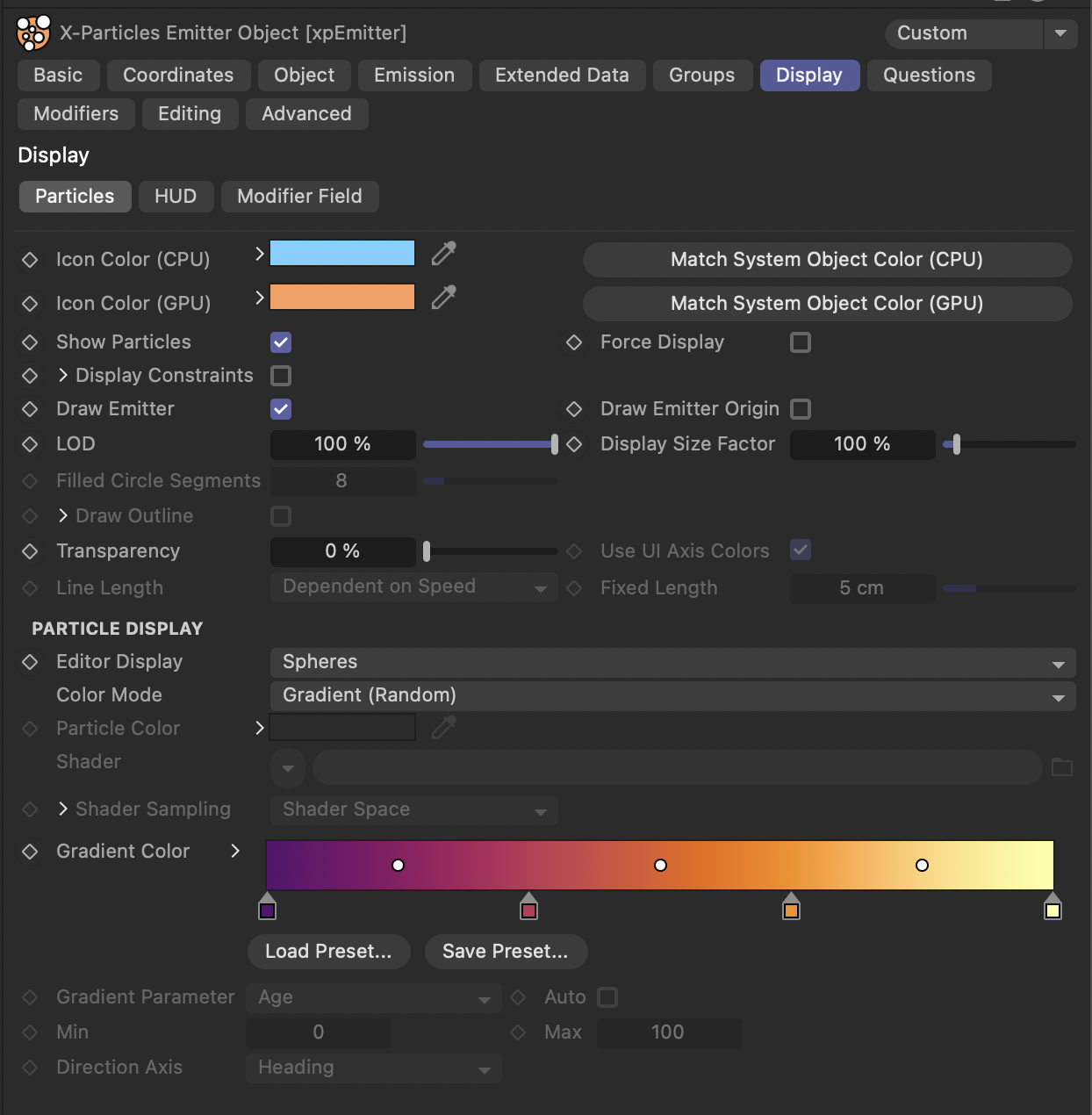Image resolution: width=1092 pixels, height=1115 pixels.
Task: Open the Editor Display Spheres dropdown
Action: tap(673, 663)
